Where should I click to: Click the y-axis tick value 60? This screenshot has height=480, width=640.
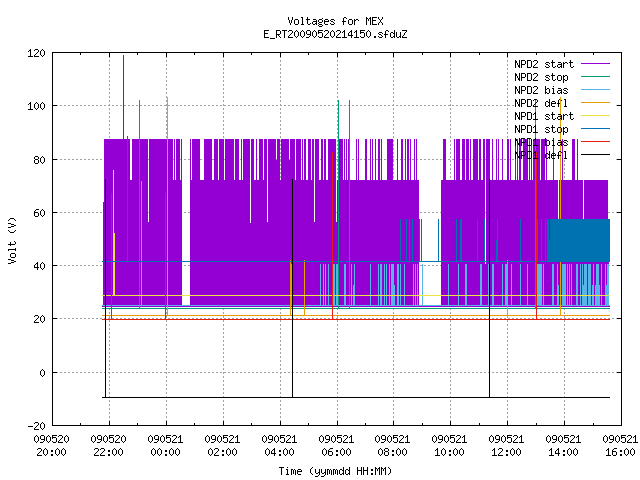pyautogui.click(x=39, y=213)
